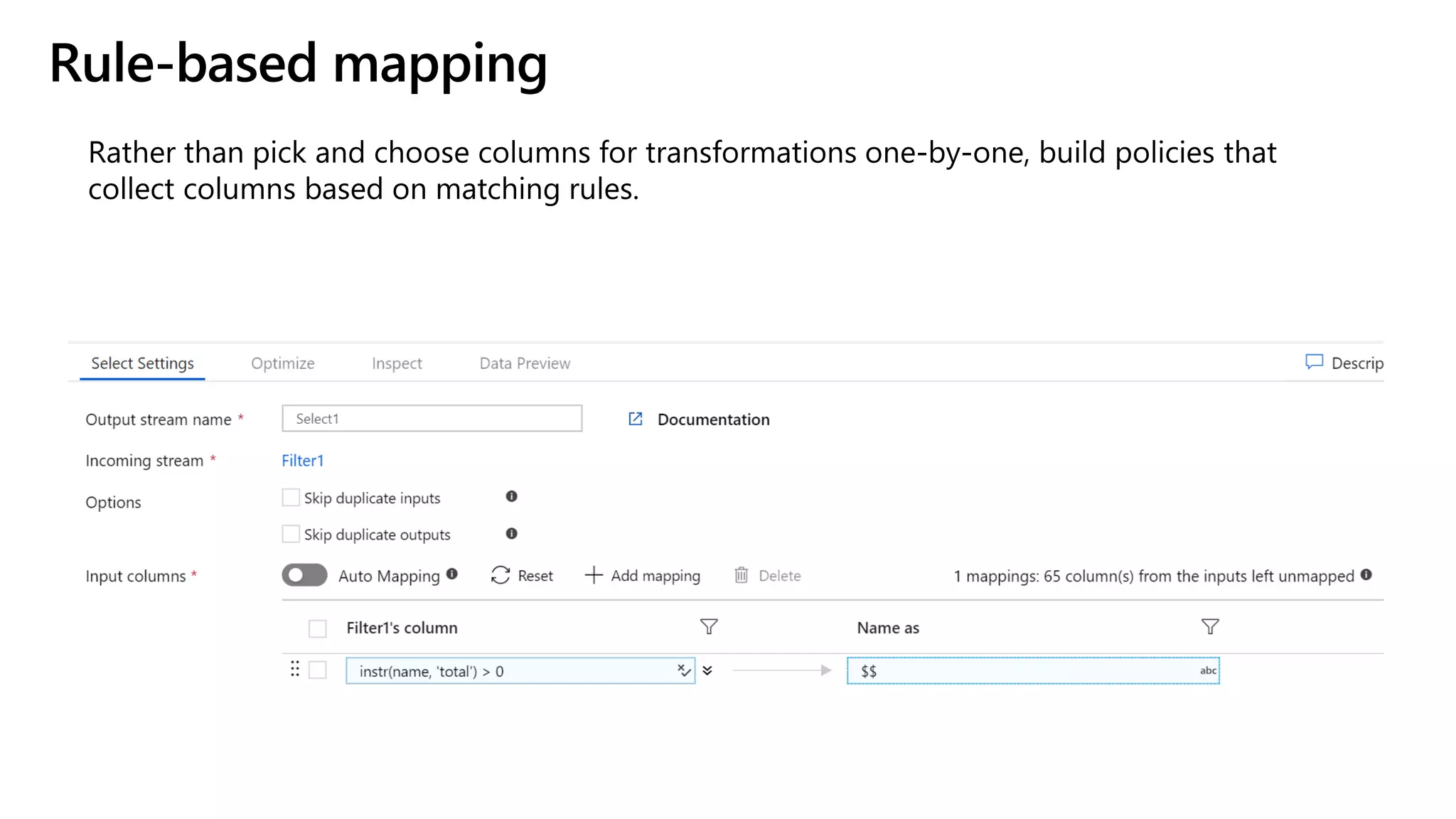Click info icon beside unmapped columns message

click(1366, 574)
